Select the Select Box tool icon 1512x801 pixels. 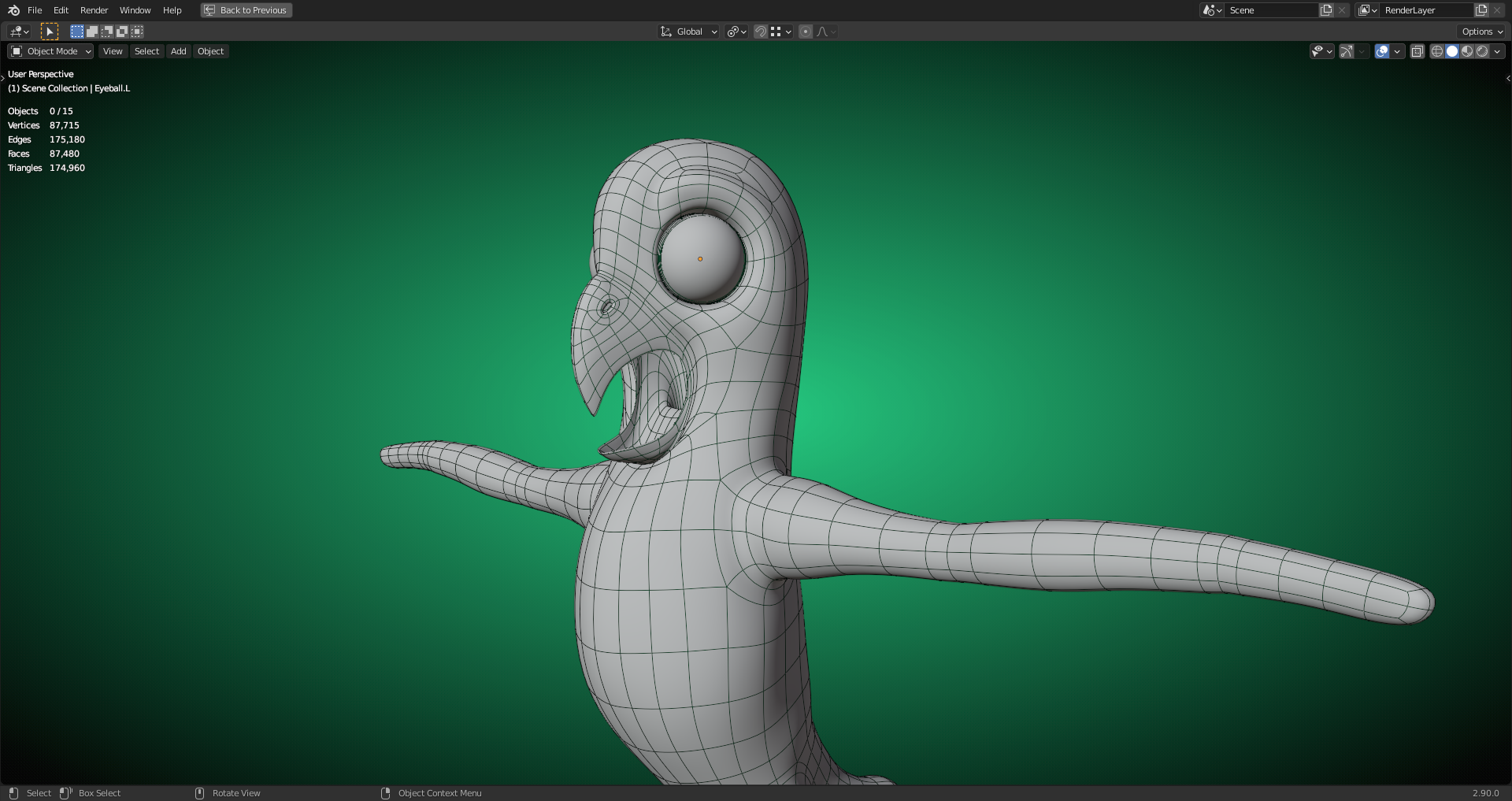[x=49, y=32]
